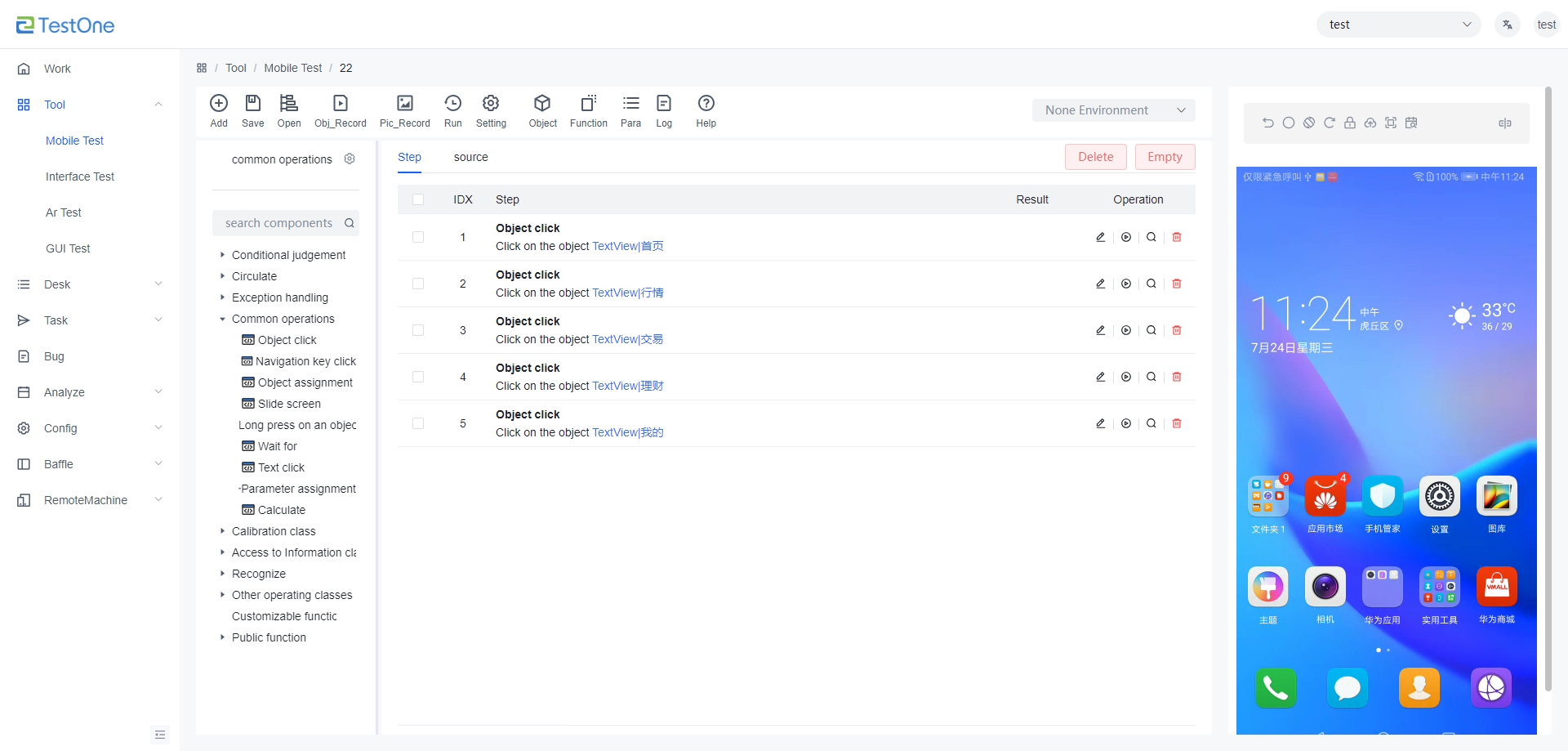Expand Conditional judgement tree node
The image size is (1568, 751).
pyautogui.click(x=222, y=255)
